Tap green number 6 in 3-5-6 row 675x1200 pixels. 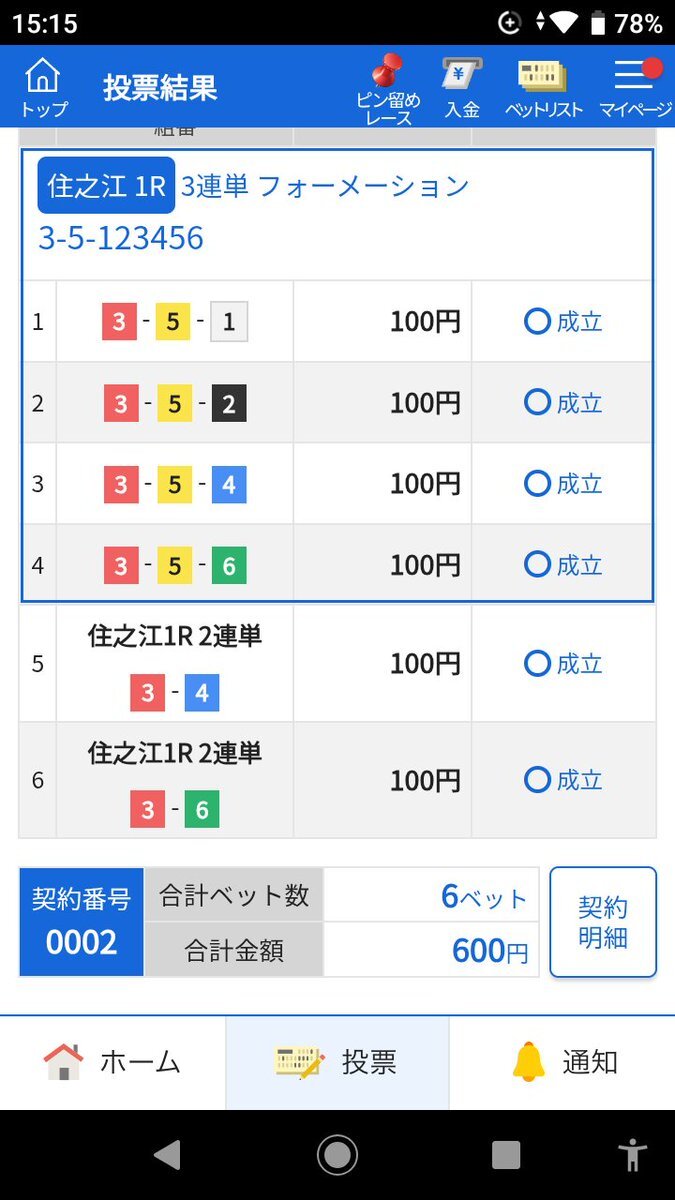pyautogui.click(x=229, y=565)
